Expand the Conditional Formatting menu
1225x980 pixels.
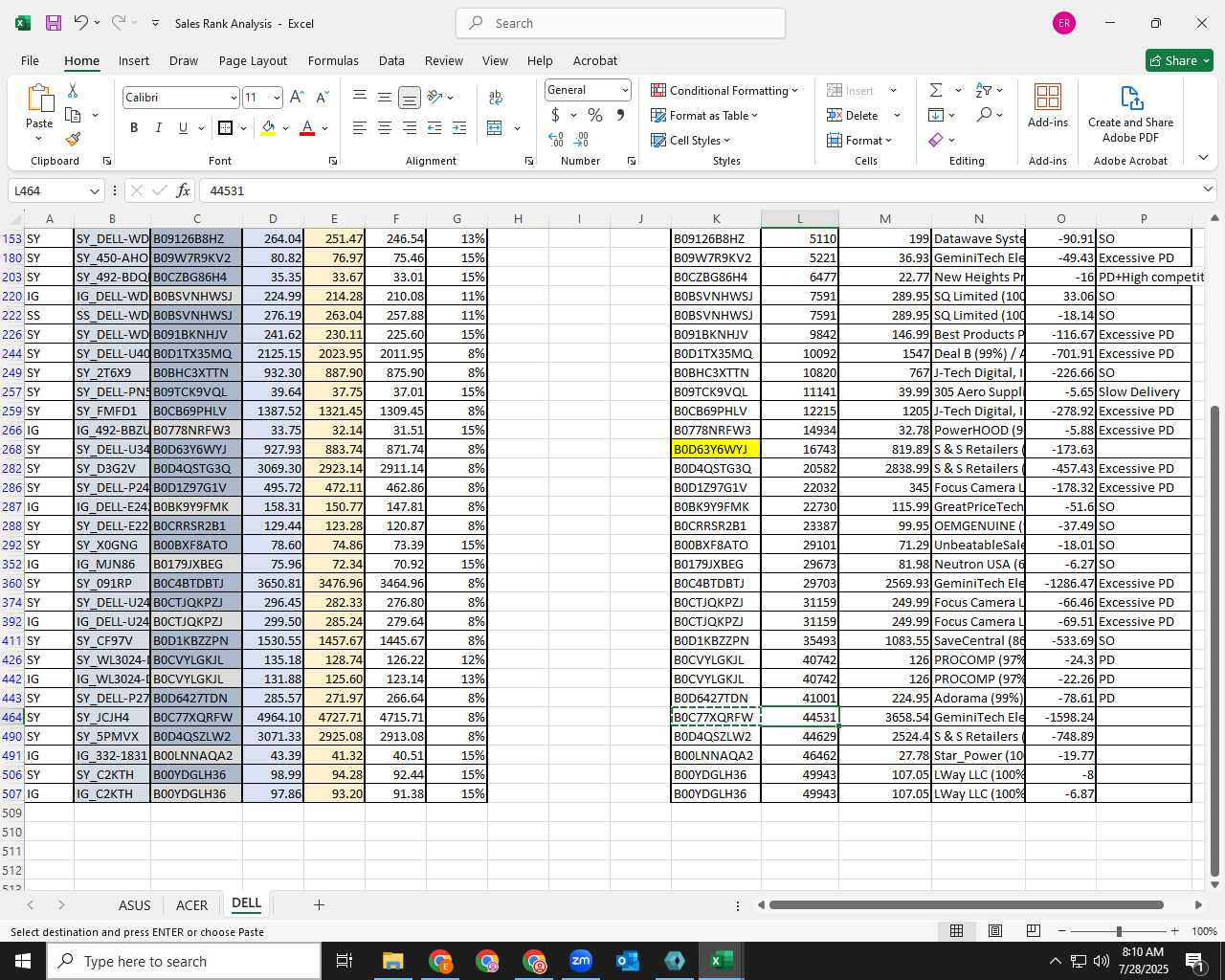[724, 90]
